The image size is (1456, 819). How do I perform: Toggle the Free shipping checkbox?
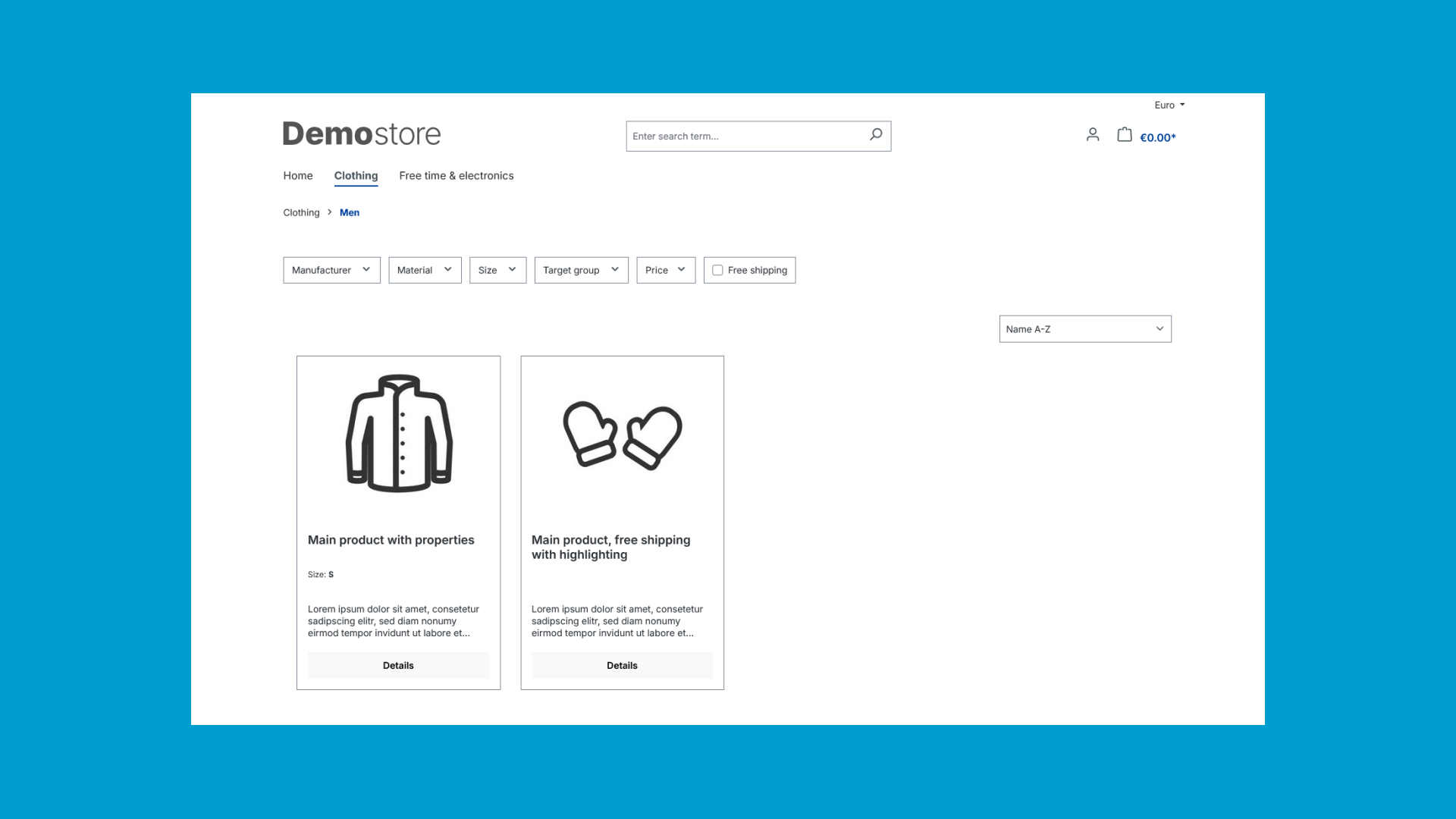pyautogui.click(x=717, y=270)
